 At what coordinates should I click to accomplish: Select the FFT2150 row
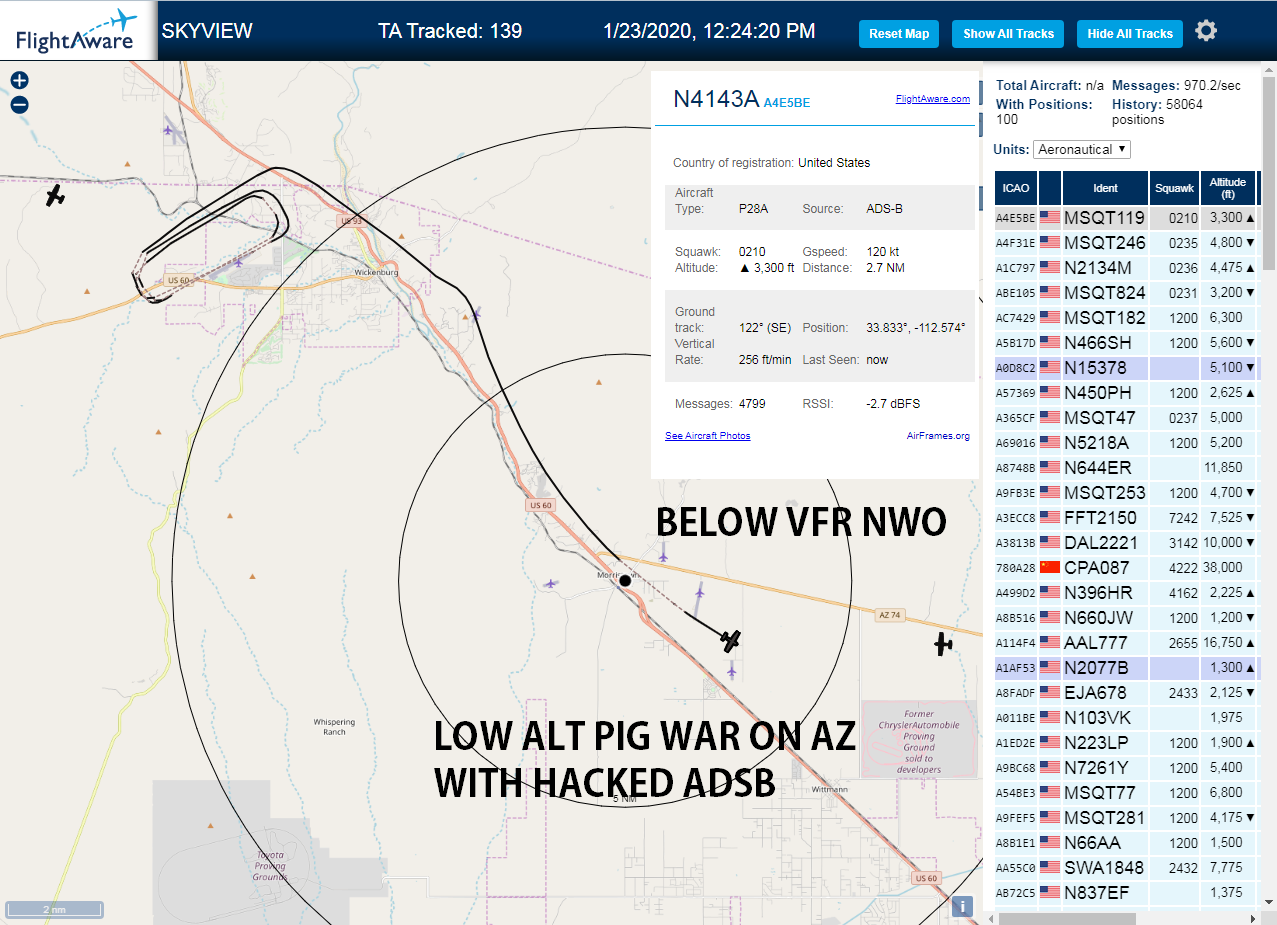pos(1126,517)
